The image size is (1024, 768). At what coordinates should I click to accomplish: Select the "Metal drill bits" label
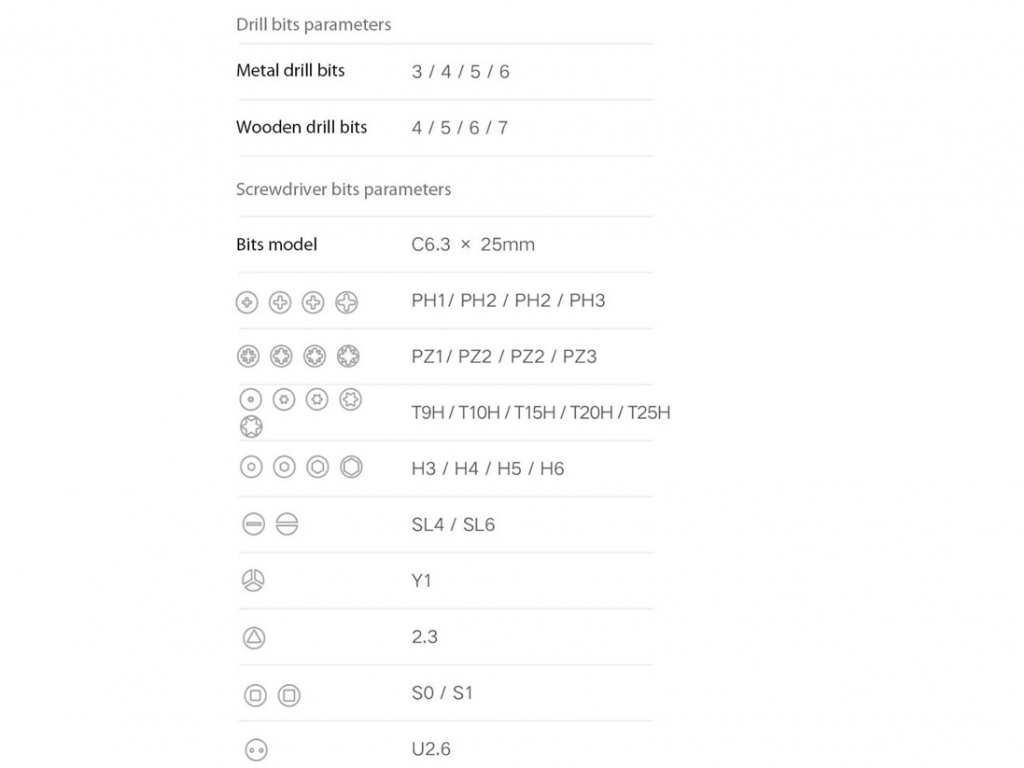coord(290,71)
